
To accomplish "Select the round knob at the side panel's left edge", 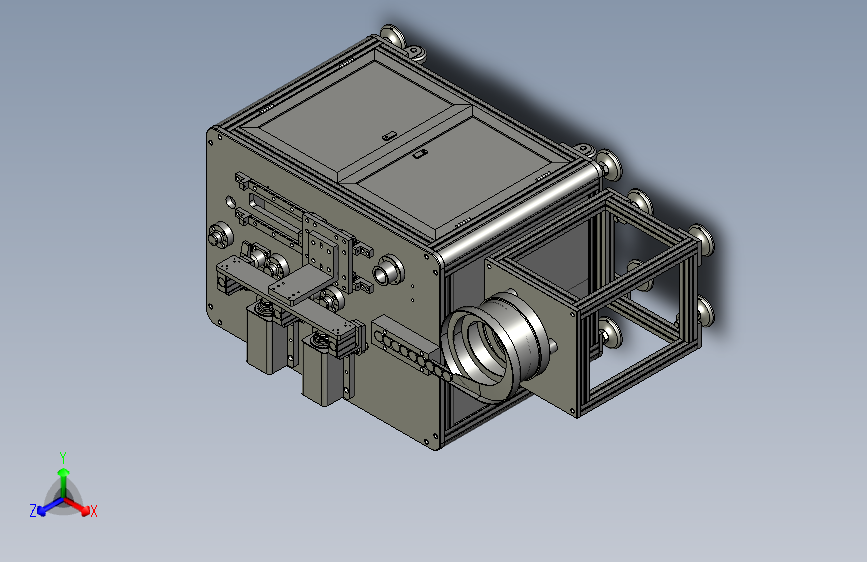I will pyautogui.click(x=220, y=236).
